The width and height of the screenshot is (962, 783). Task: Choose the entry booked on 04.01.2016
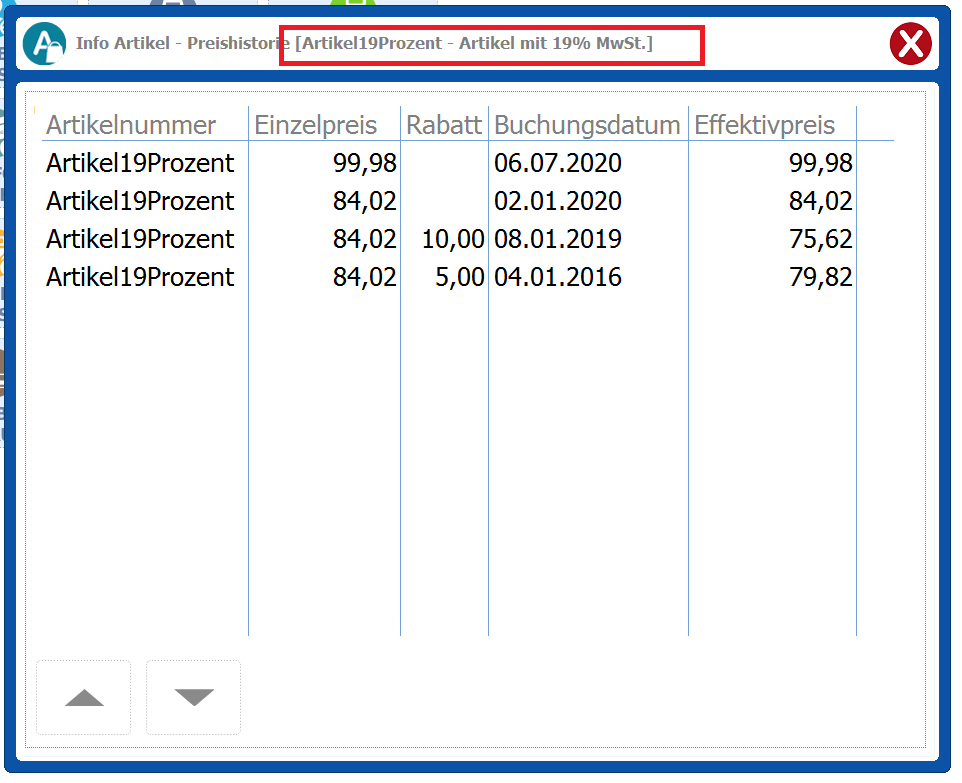tap(558, 277)
